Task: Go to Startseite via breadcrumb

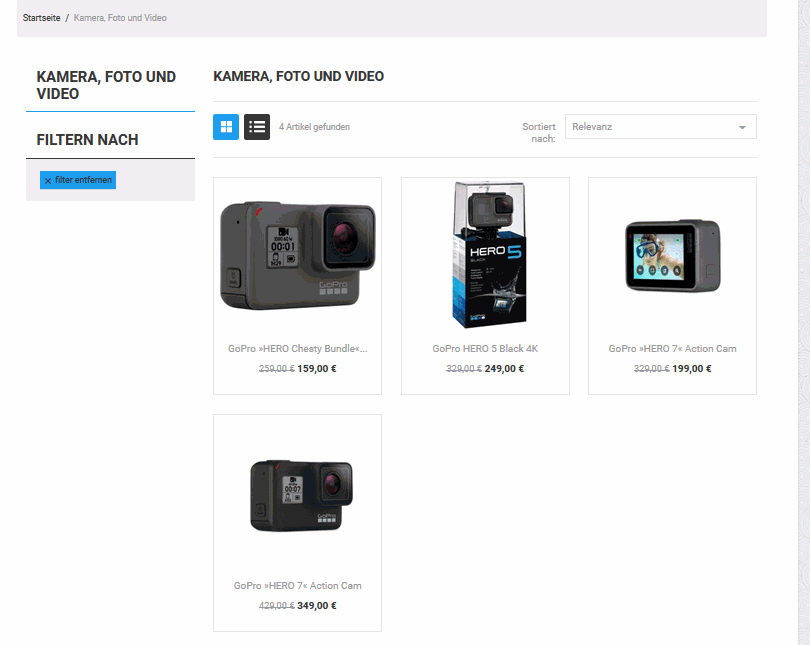Action: click(41, 18)
